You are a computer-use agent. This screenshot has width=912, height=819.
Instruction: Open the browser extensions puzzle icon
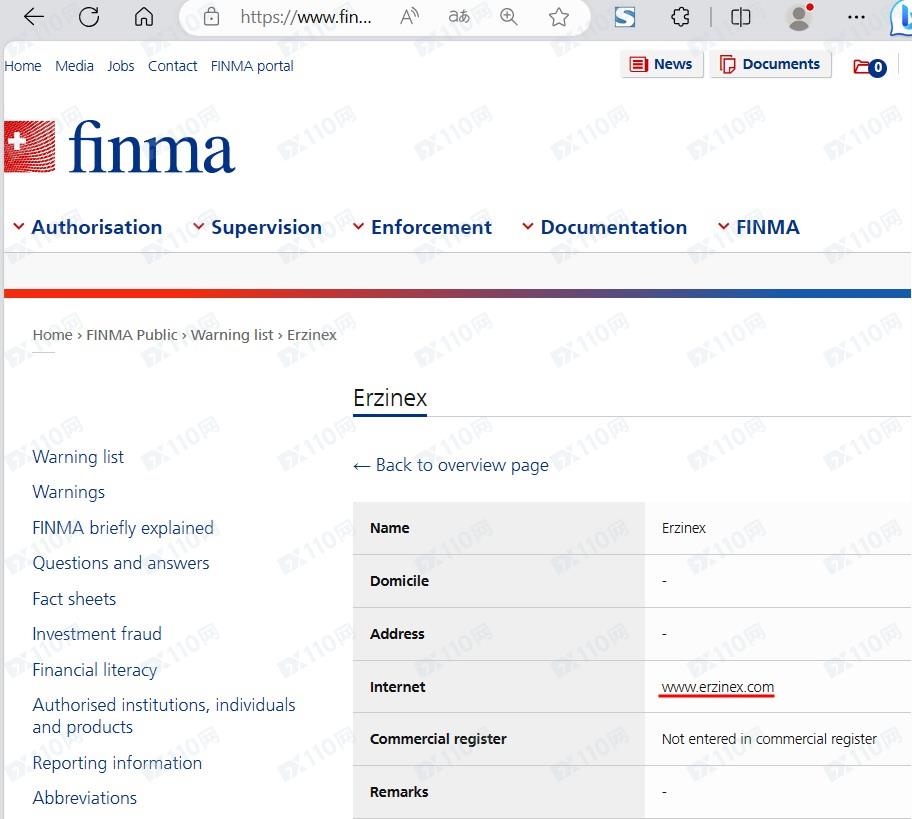[680, 17]
